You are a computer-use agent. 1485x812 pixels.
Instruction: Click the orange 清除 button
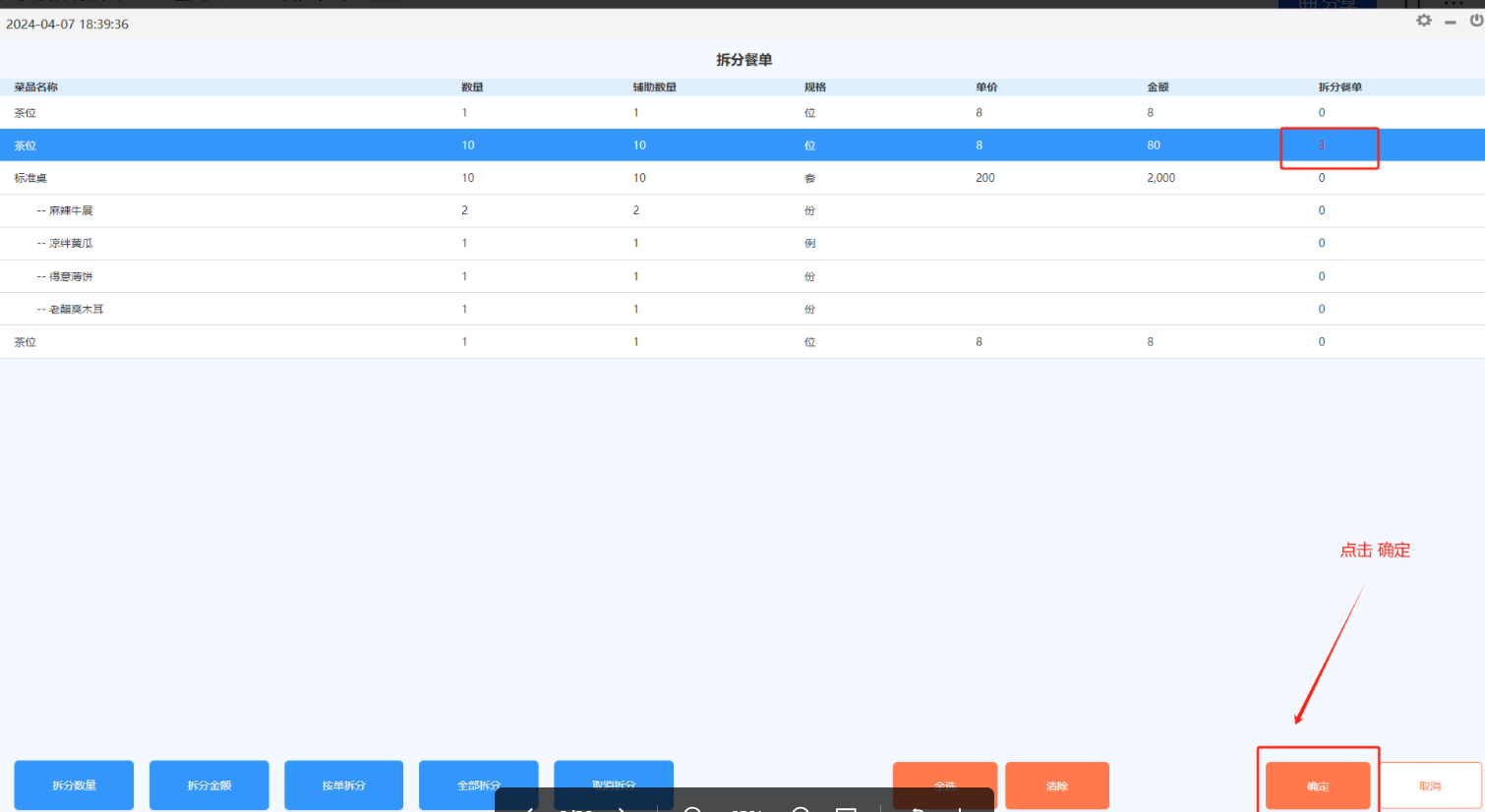pyautogui.click(x=1056, y=785)
